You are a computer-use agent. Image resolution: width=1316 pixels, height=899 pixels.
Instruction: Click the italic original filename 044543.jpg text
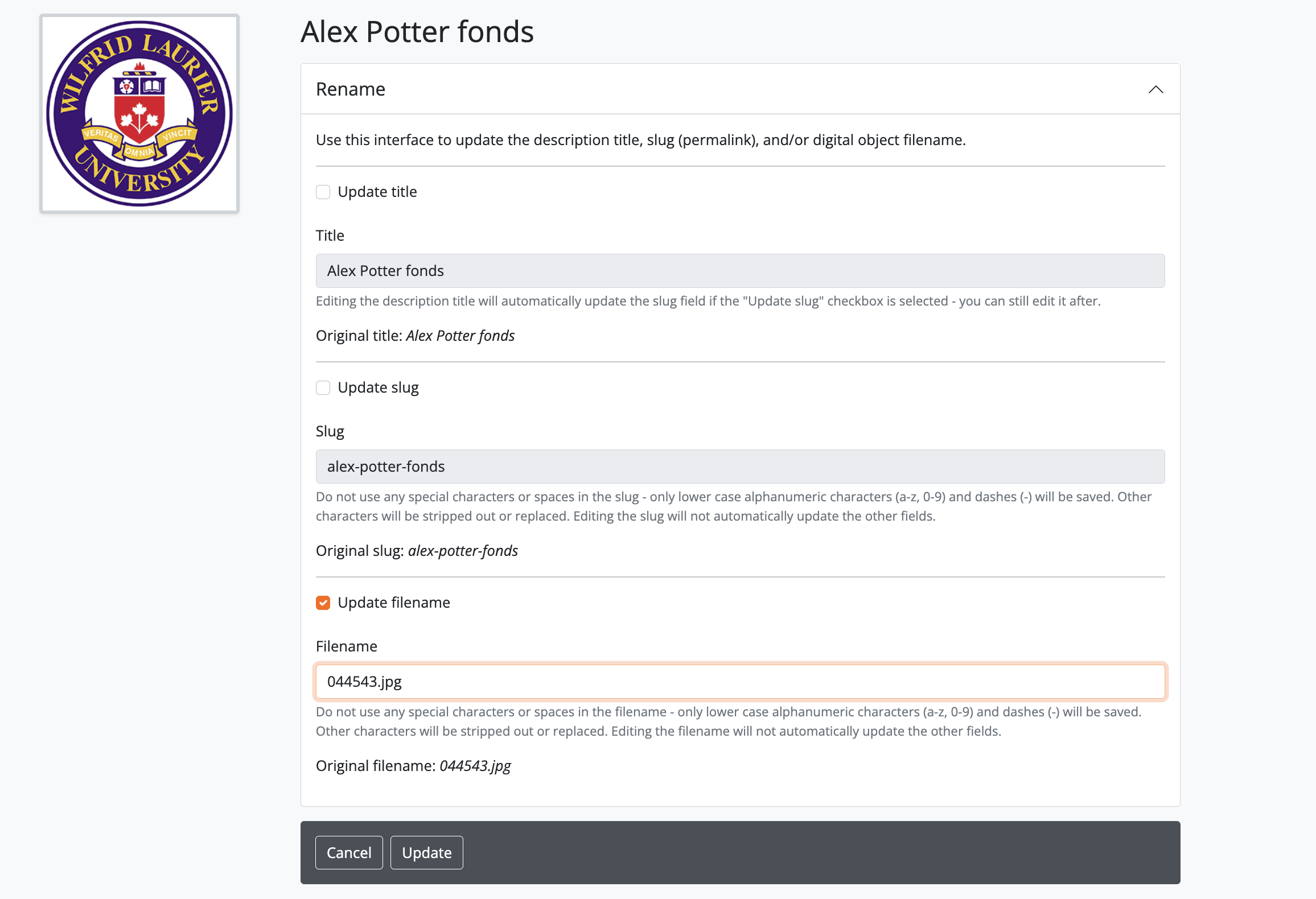[x=475, y=766]
